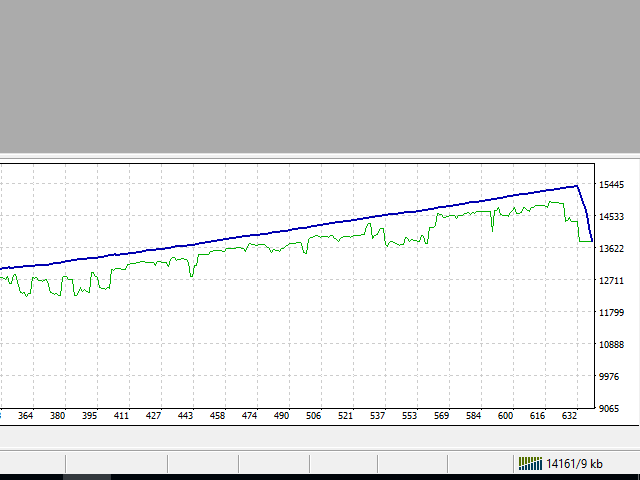Click the flat end segment of the green equity line
This screenshot has height=480, width=640.
pyautogui.click(x=586, y=240)
